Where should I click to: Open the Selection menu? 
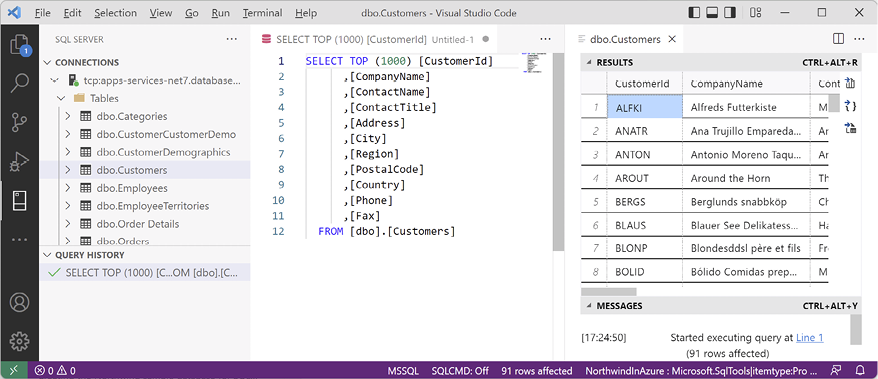[115, 13]
